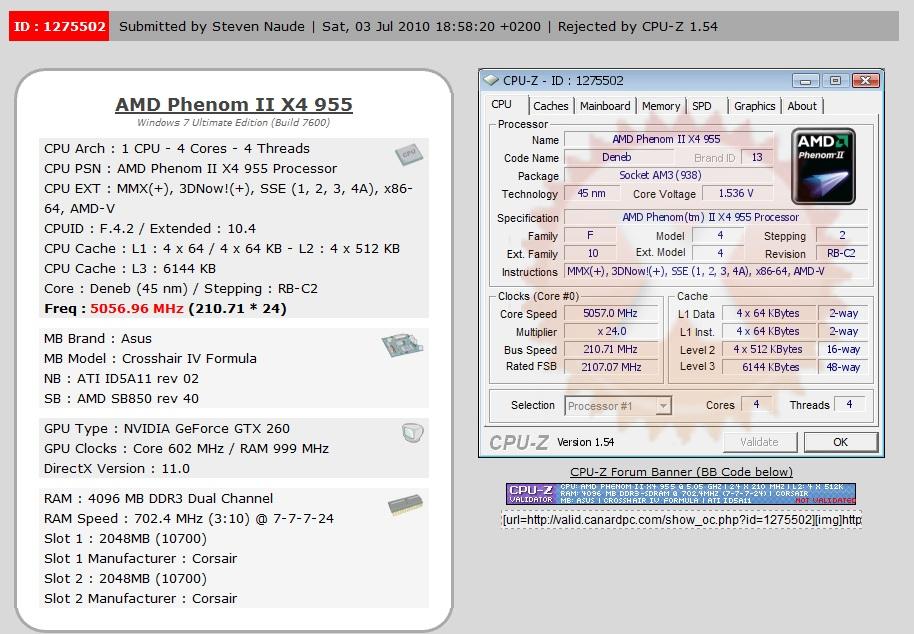The width and height of the screenshot is (914, 634).
Task: Click the CPU-Z Forum Banner link
Action: [681, 472]
